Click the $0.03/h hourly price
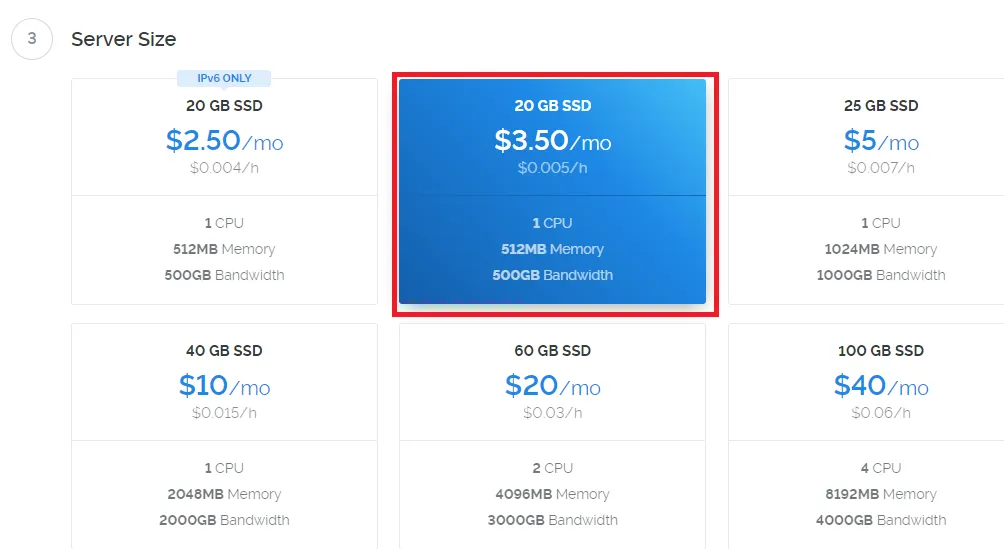1004x549 pixels. pos(553,413)
